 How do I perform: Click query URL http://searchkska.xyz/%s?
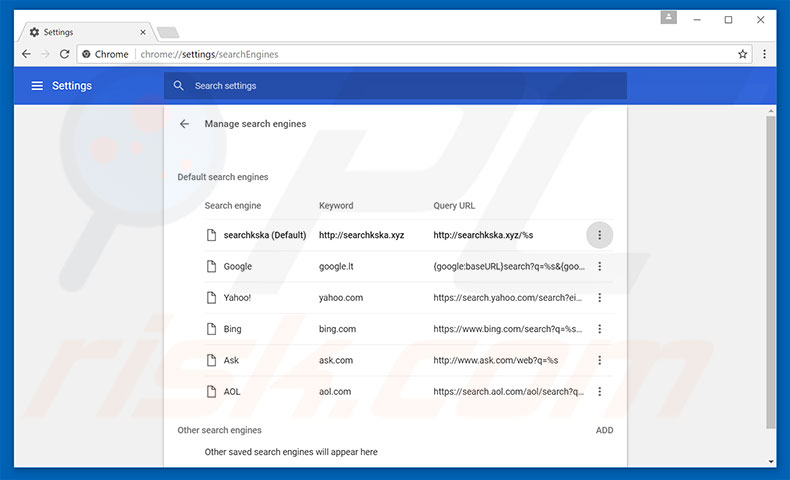click(483, 235)
